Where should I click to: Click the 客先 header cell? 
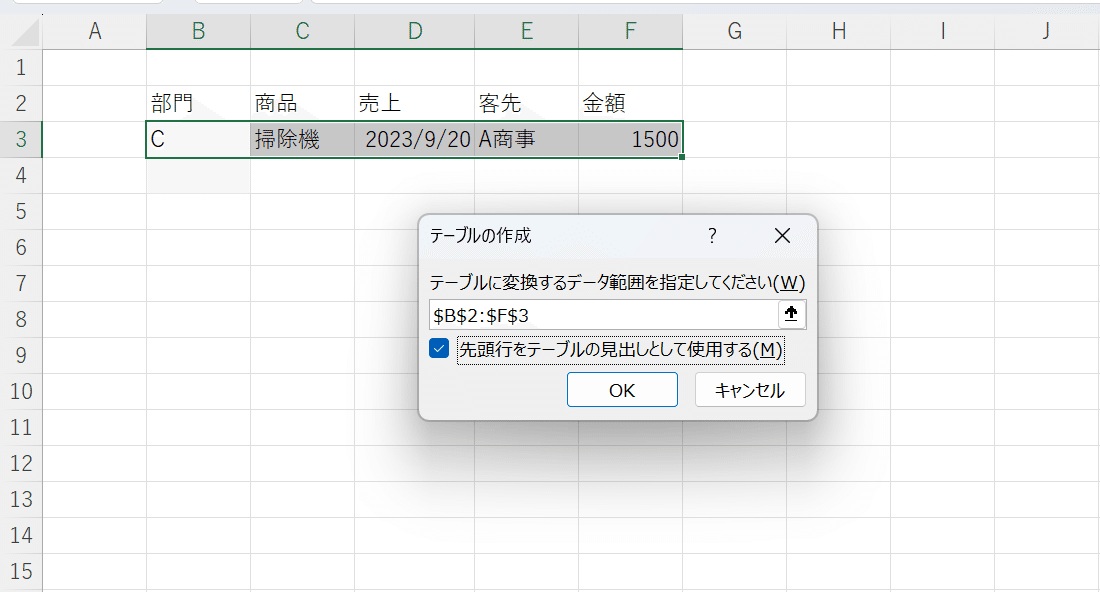[526, 104]
